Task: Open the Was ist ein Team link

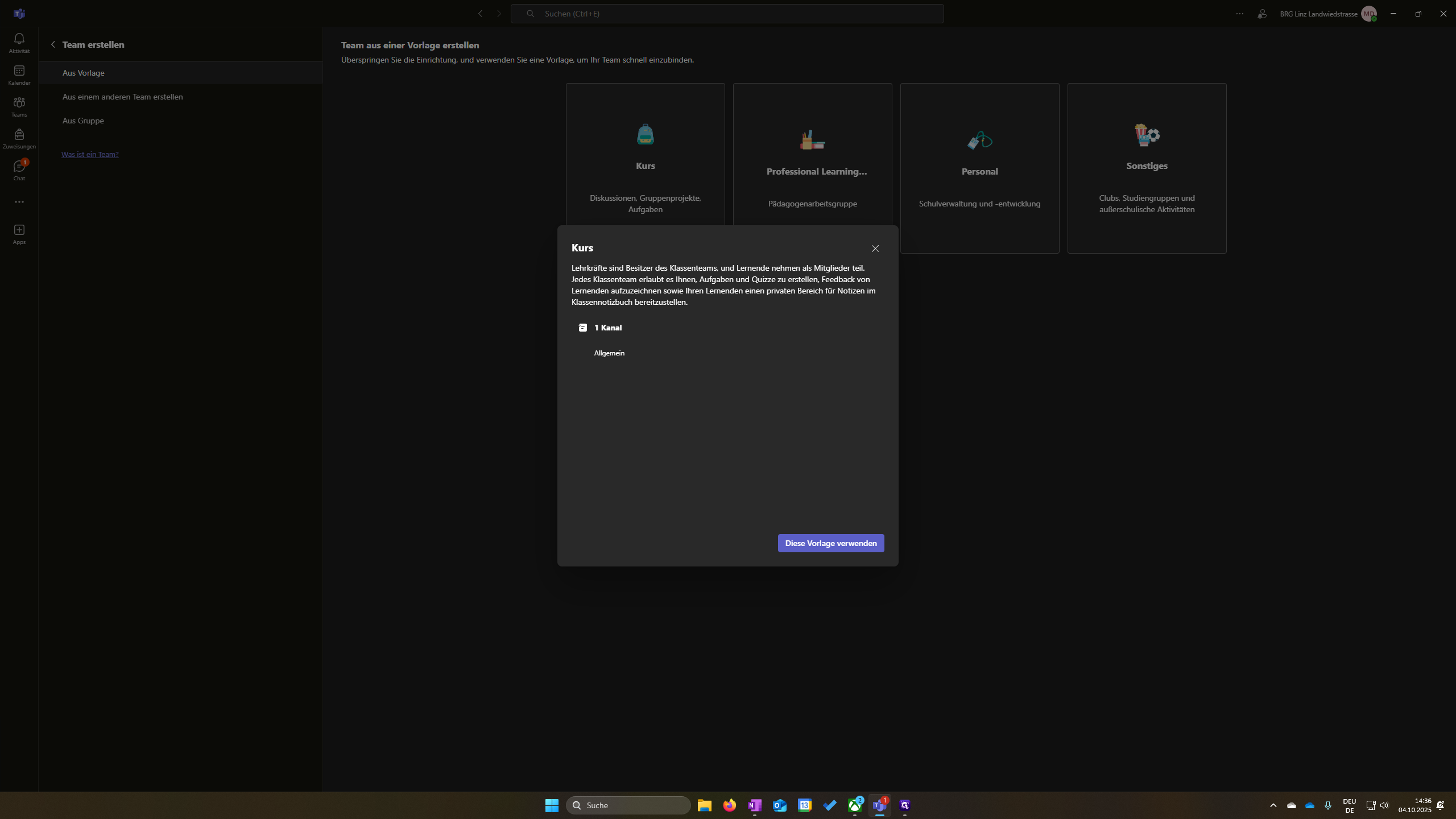Action: coord(90,154)
